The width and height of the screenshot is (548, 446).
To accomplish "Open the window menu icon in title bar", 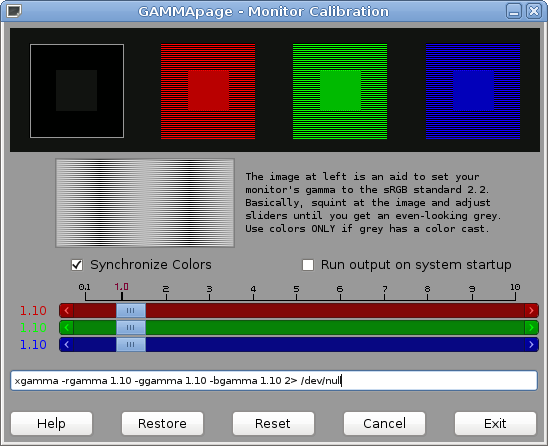I will click(14, 11).
